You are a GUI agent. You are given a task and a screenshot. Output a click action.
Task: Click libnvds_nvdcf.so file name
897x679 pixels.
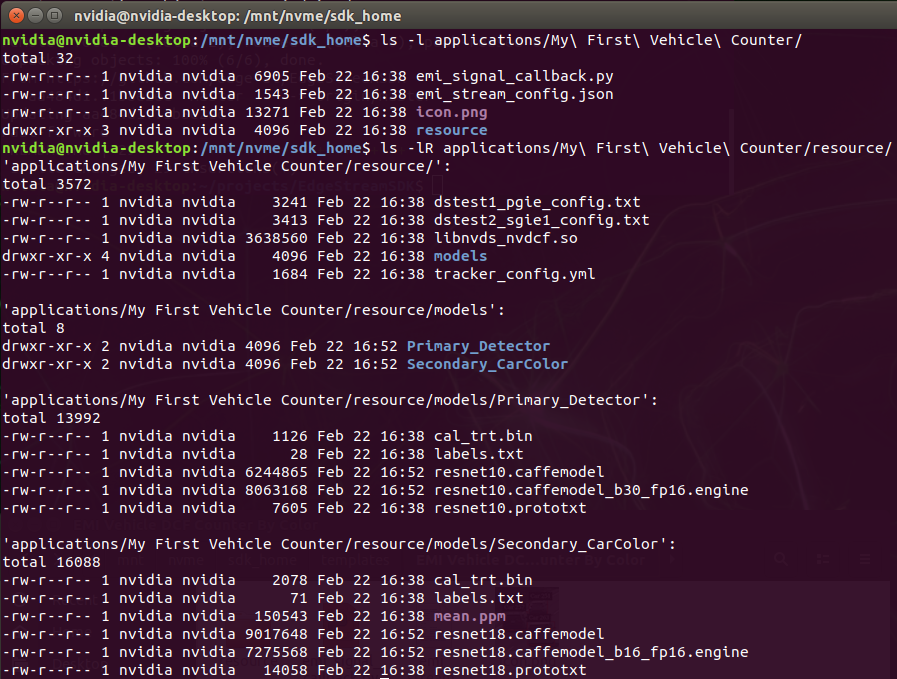click(506, 238)
